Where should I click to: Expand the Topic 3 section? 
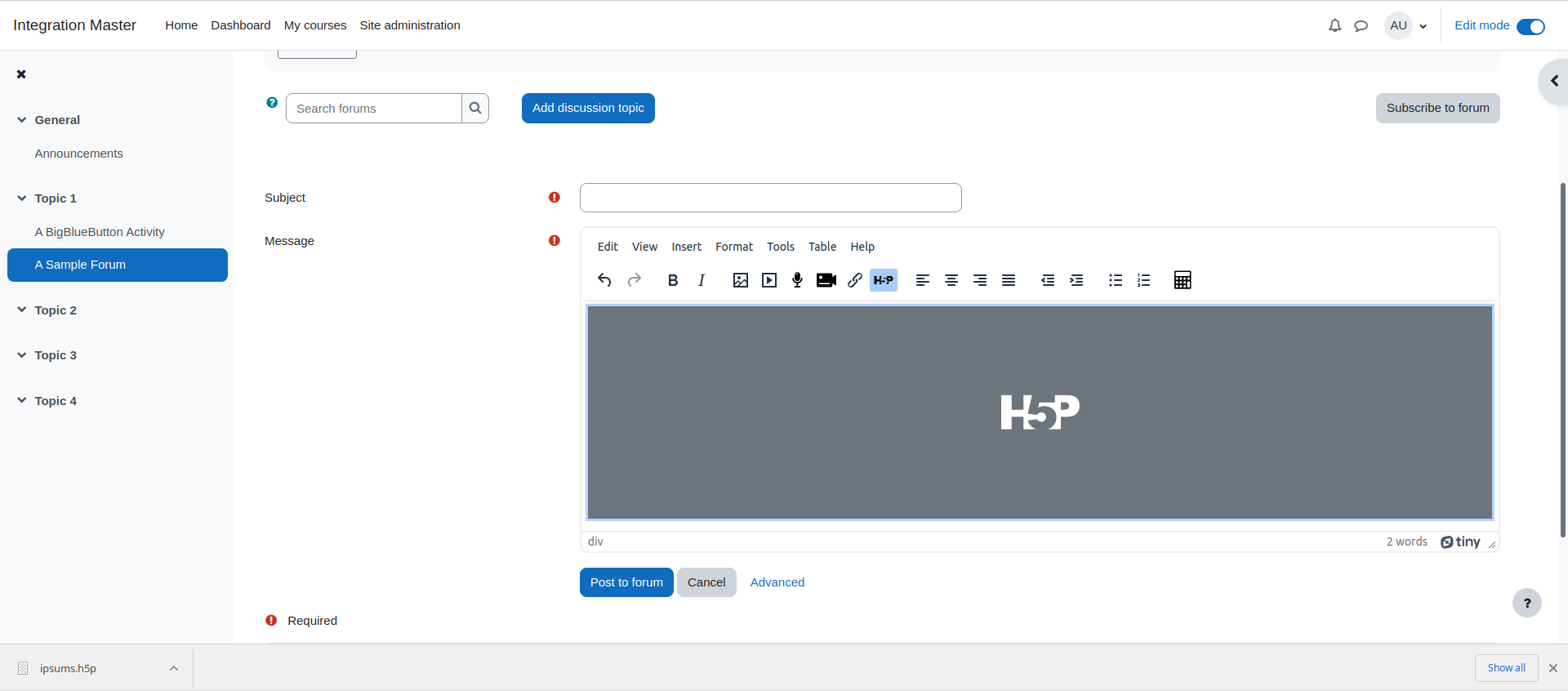coord(22,355)
